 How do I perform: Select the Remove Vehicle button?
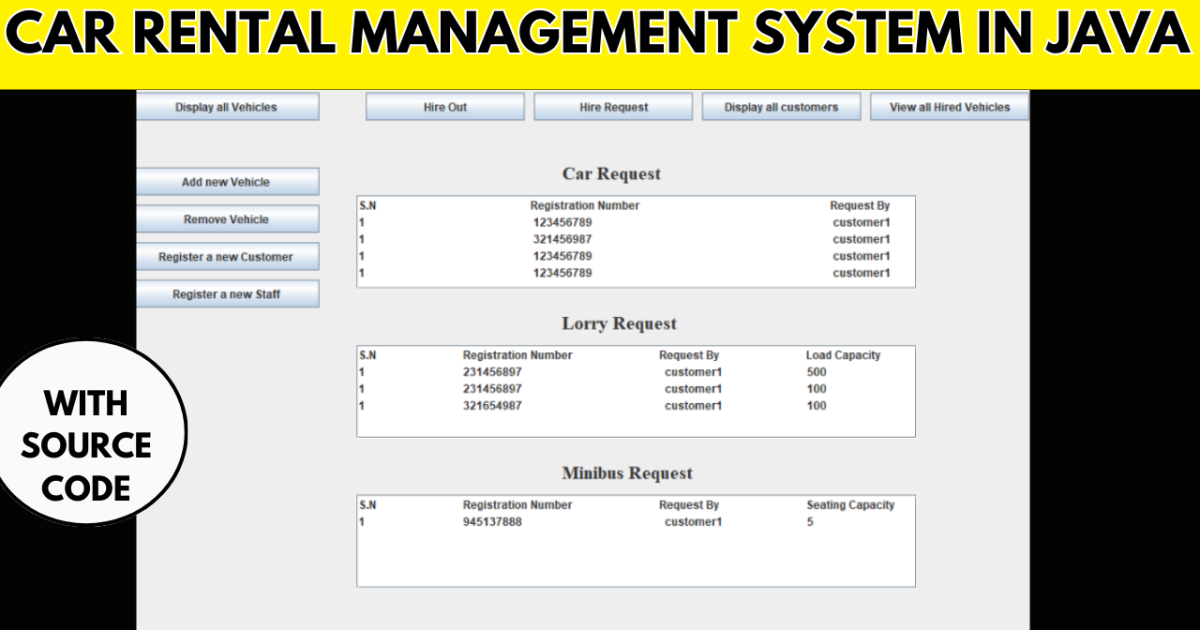click(227, 219)
